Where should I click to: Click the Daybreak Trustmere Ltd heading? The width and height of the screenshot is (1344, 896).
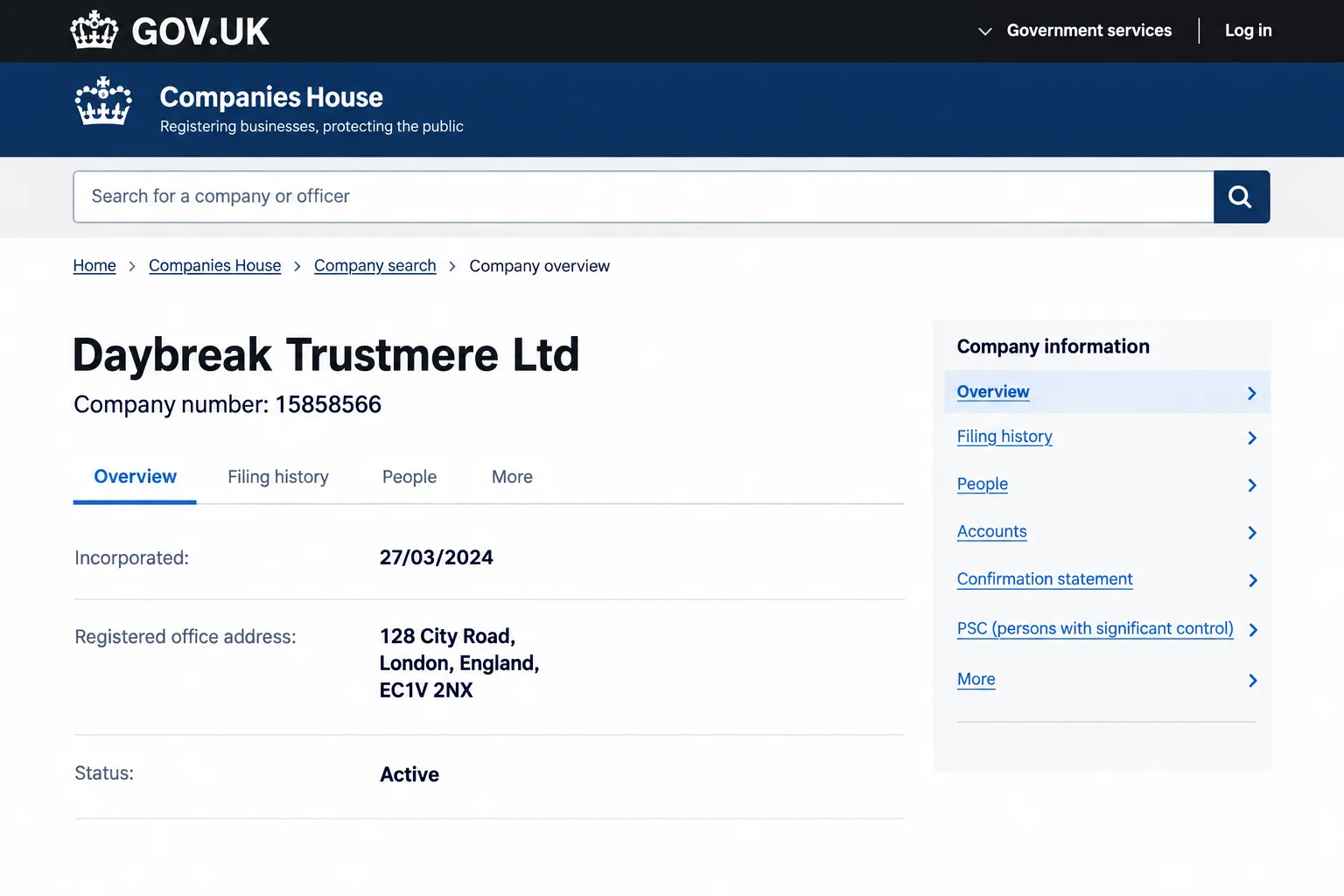326,354
